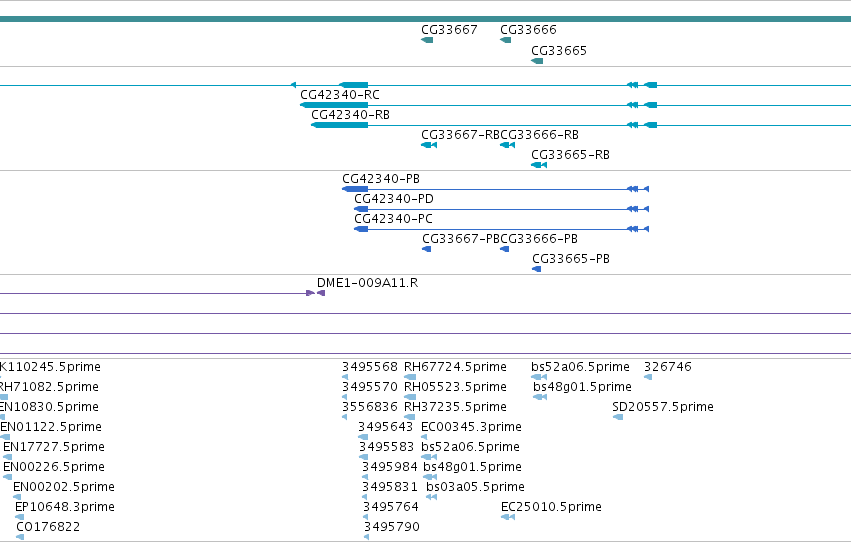851x542 pixels.
Task: Select the CG33665-RB transcript label
Action: tap(570, 155)
